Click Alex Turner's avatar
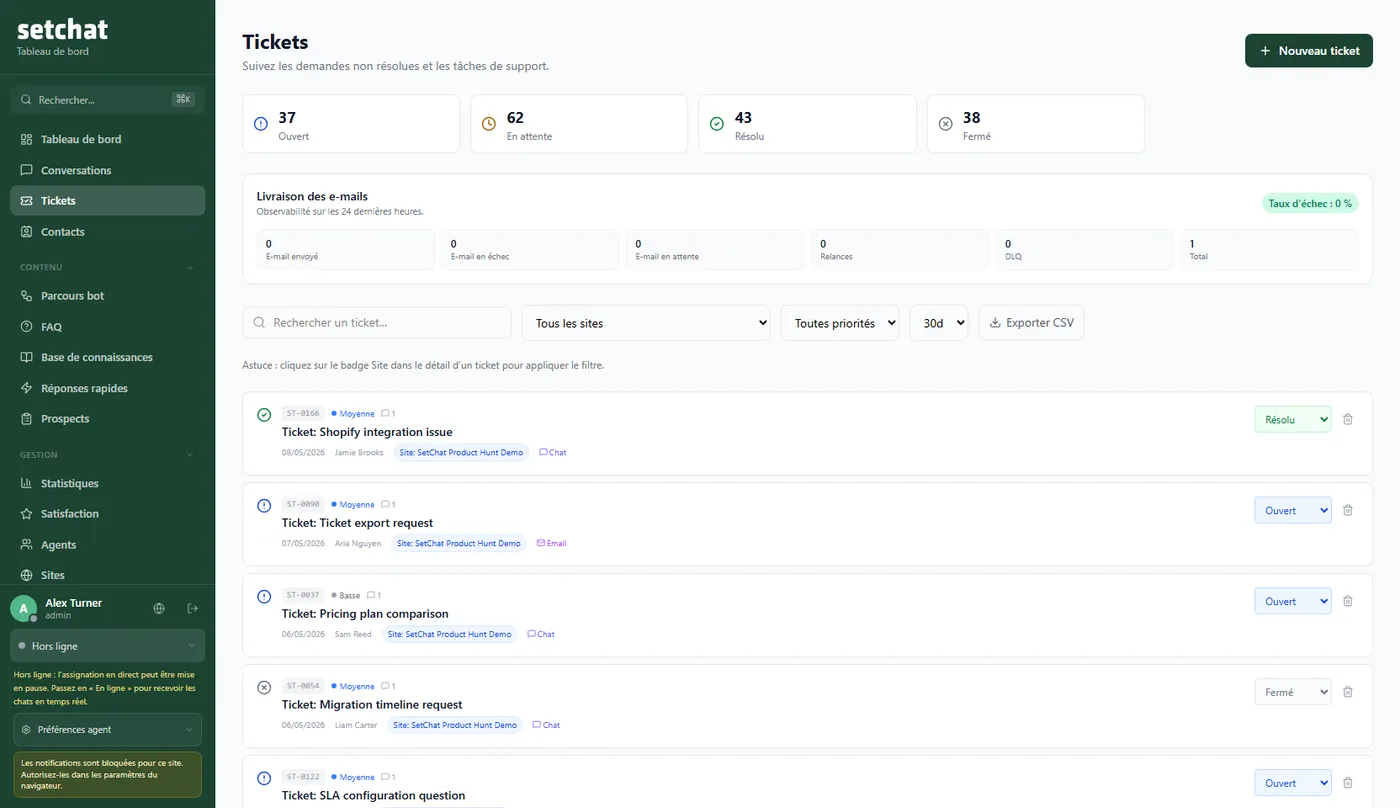This screenshot has width=1400, height=808. [23, 608]
